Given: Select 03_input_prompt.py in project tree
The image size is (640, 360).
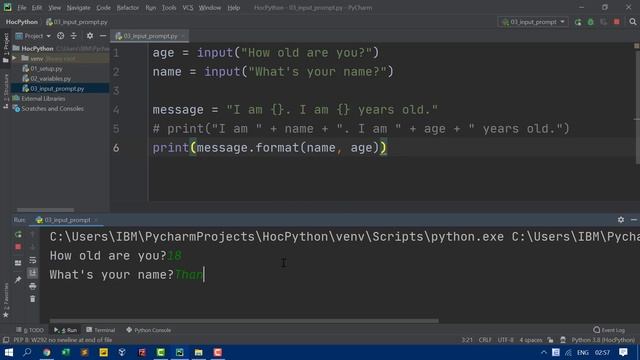Looking at the screenshot, I should pyautogui.click(x=57, y=89).
